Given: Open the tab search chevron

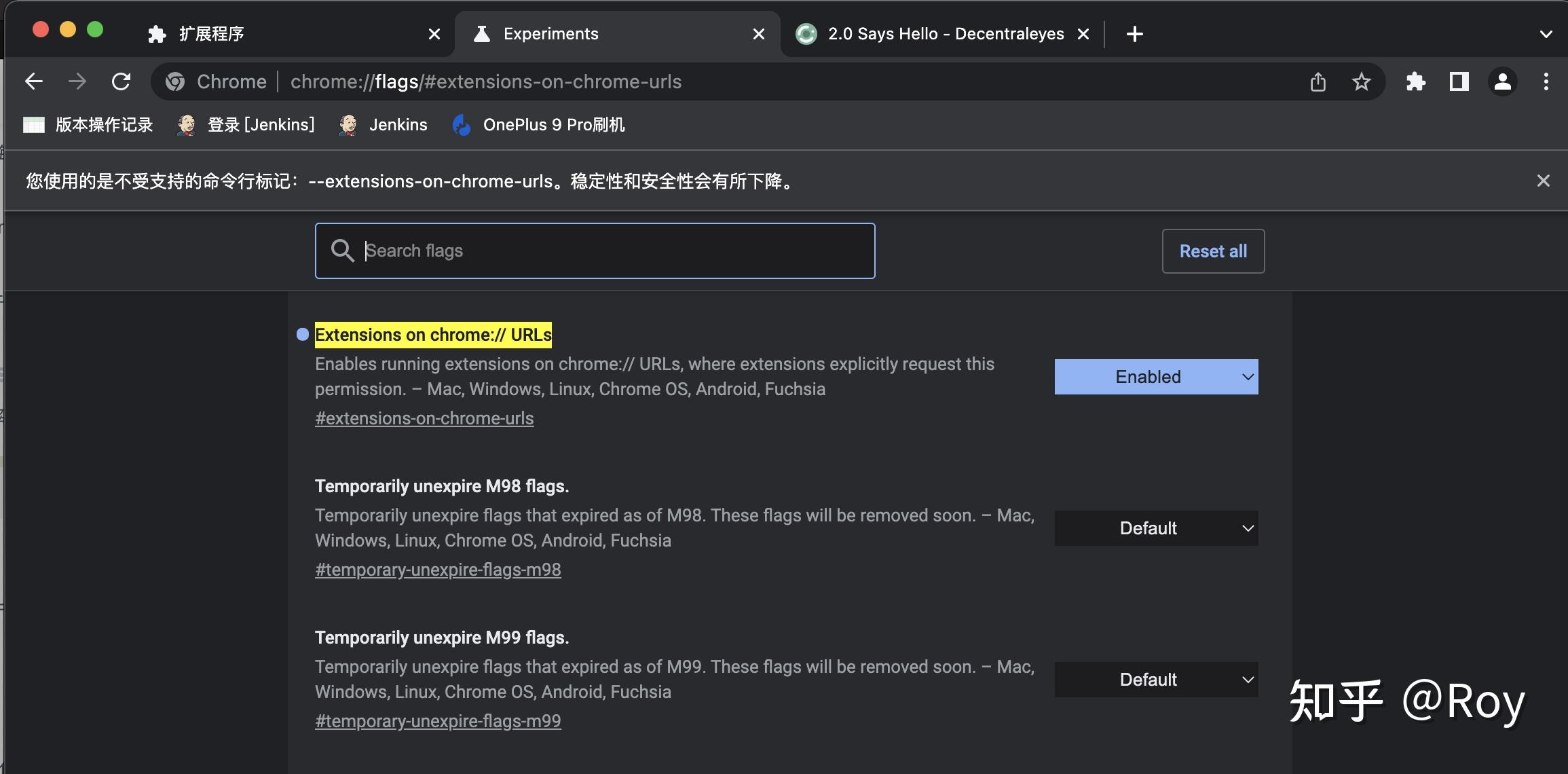Looking at the screenshot, I should click(1546, 34).
